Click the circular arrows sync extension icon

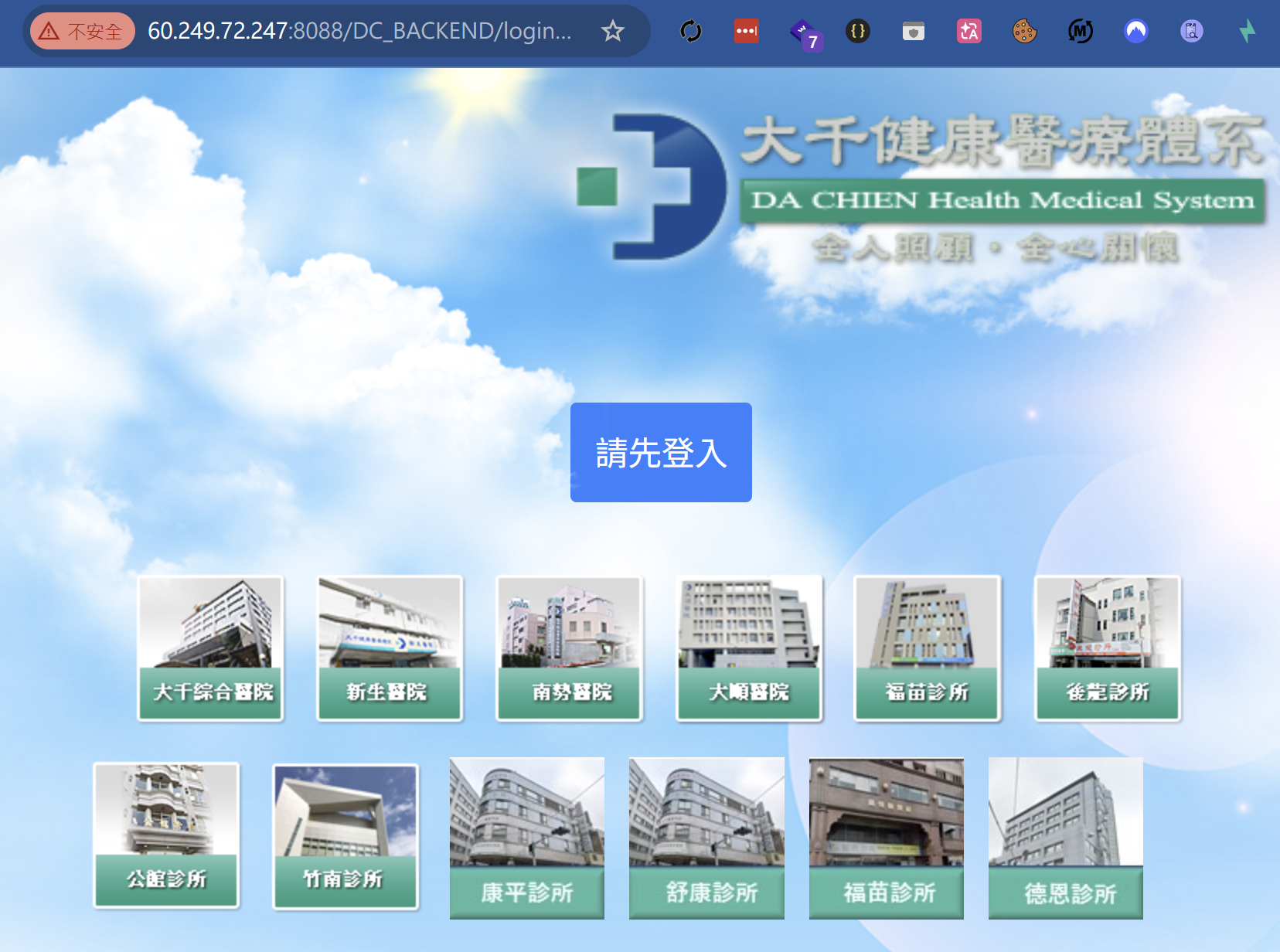[x=691, y=31]
